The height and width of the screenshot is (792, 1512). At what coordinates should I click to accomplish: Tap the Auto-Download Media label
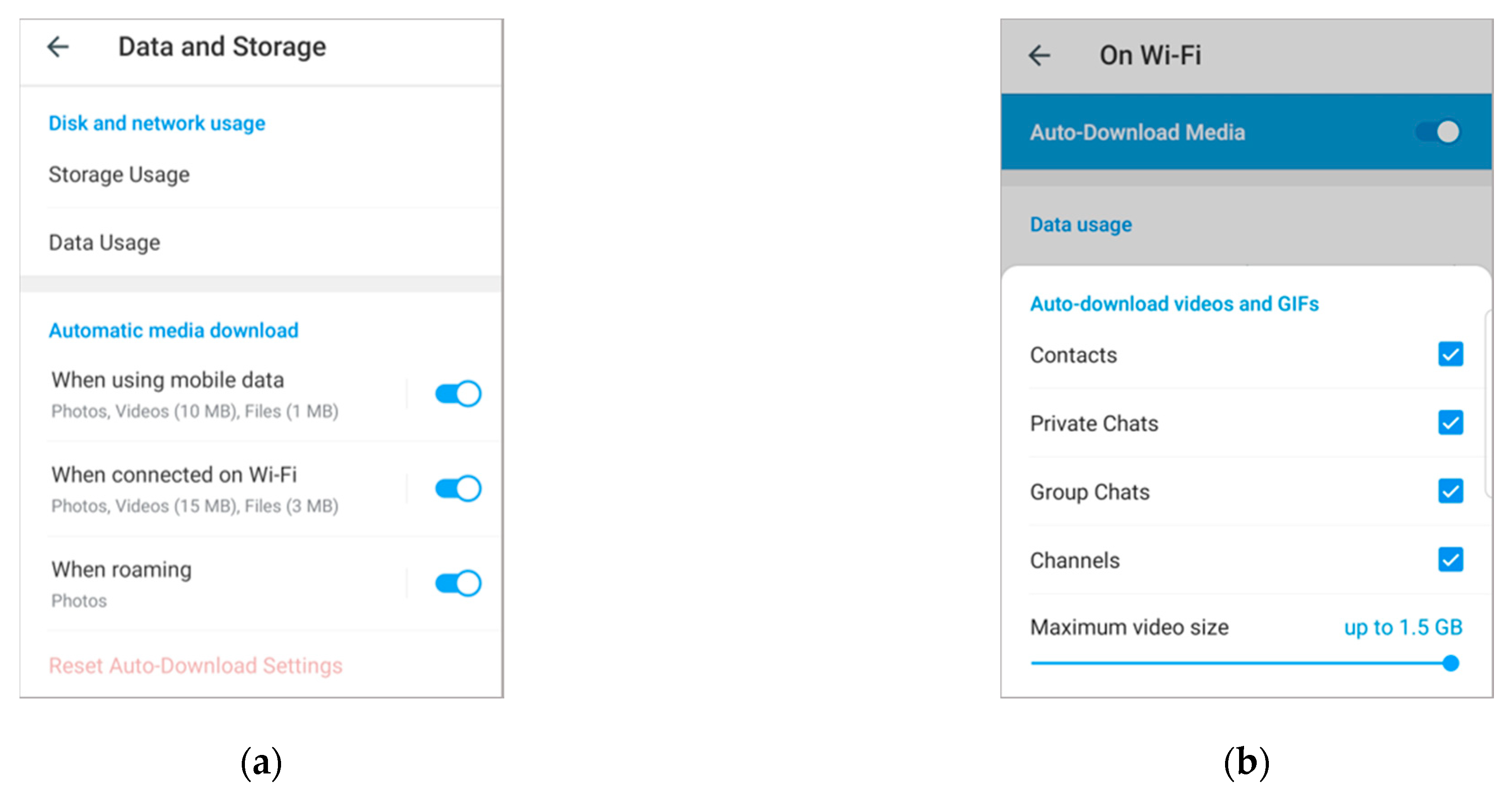(1137, 132)
